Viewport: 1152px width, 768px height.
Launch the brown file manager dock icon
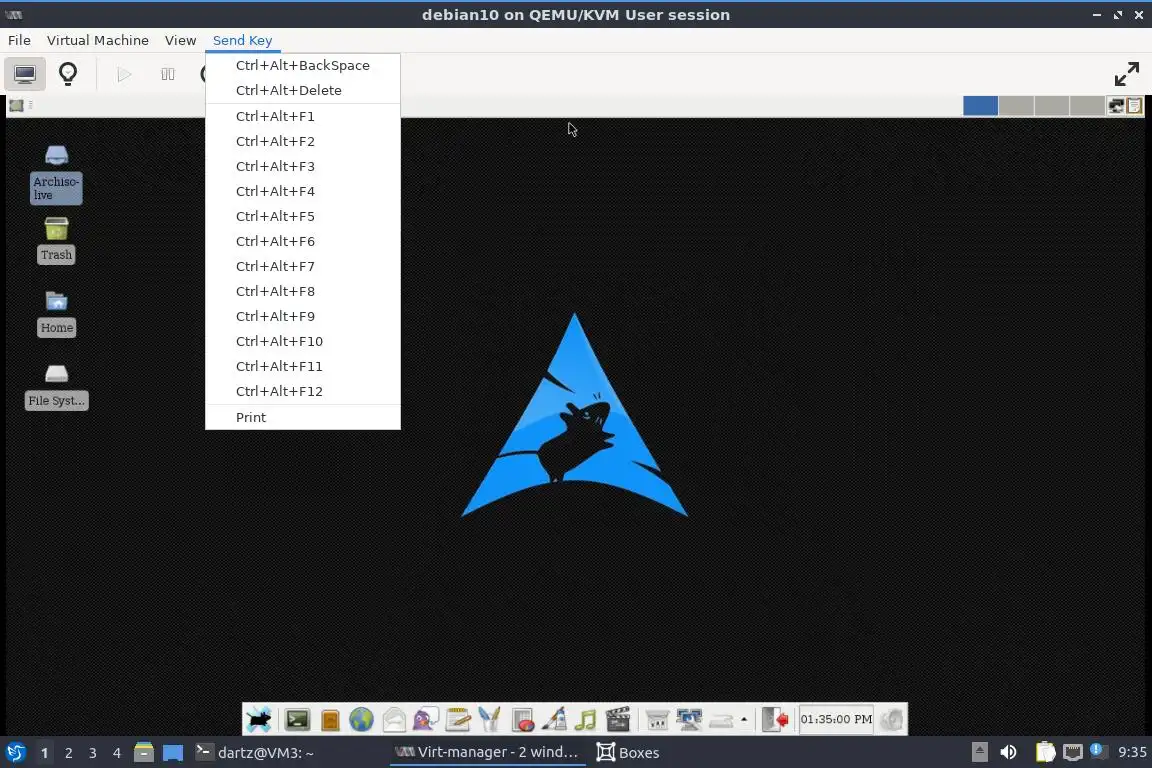coord(330,720)
